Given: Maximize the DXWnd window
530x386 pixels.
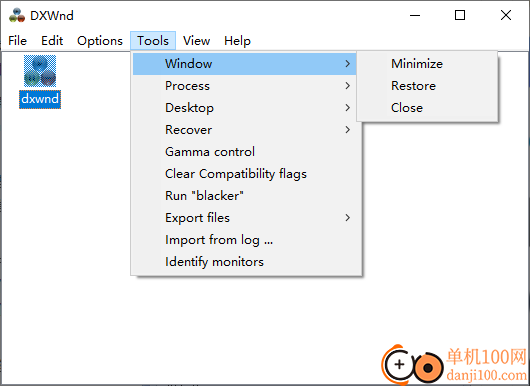Looking at the screenshot, I should click(460, 15).
